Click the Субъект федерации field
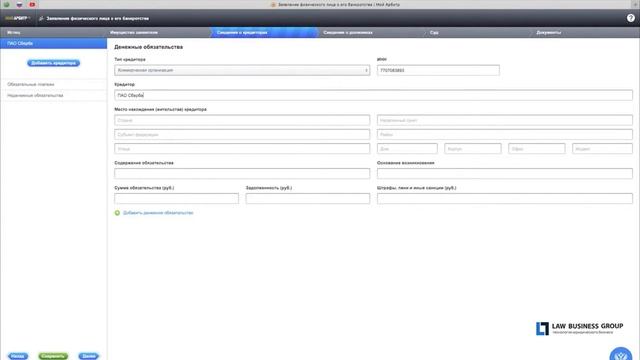 [x=242, y=134]
